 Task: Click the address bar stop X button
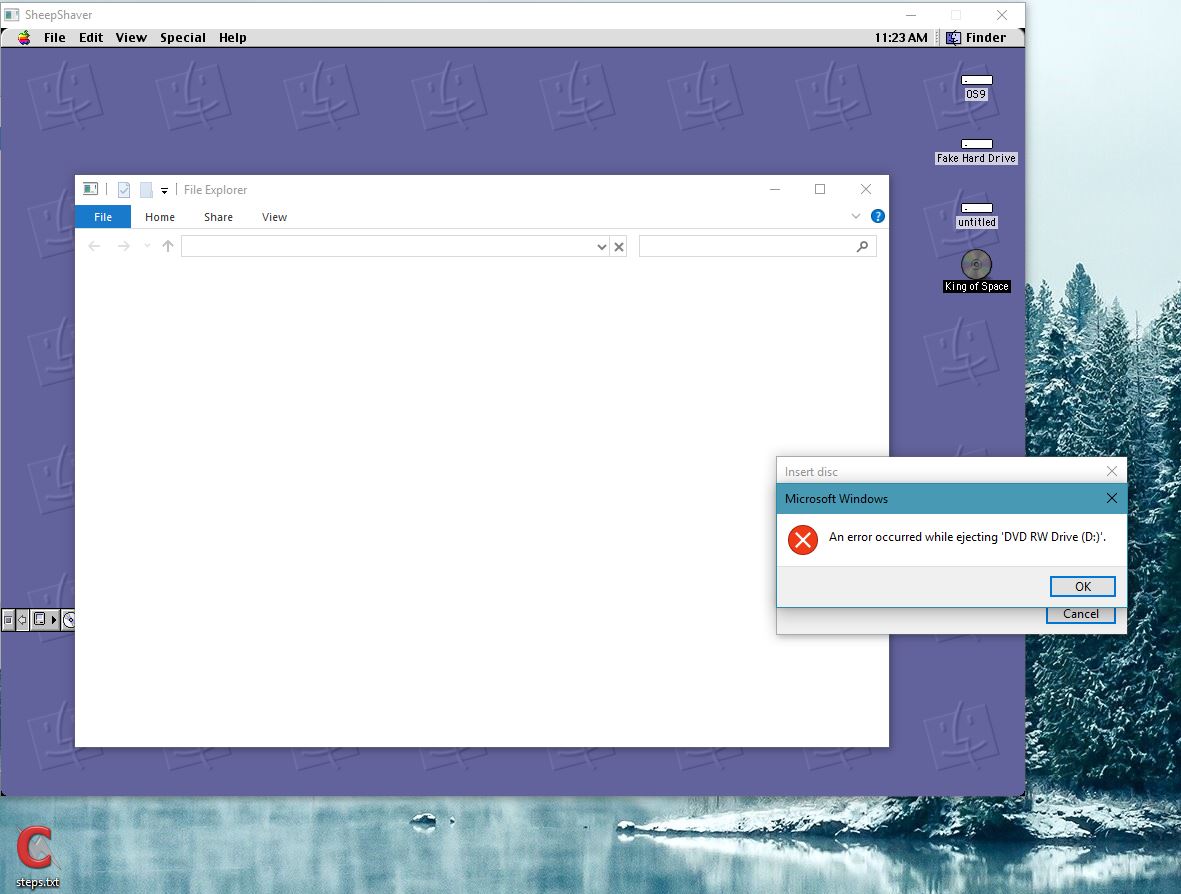click(x=619, y=246)
